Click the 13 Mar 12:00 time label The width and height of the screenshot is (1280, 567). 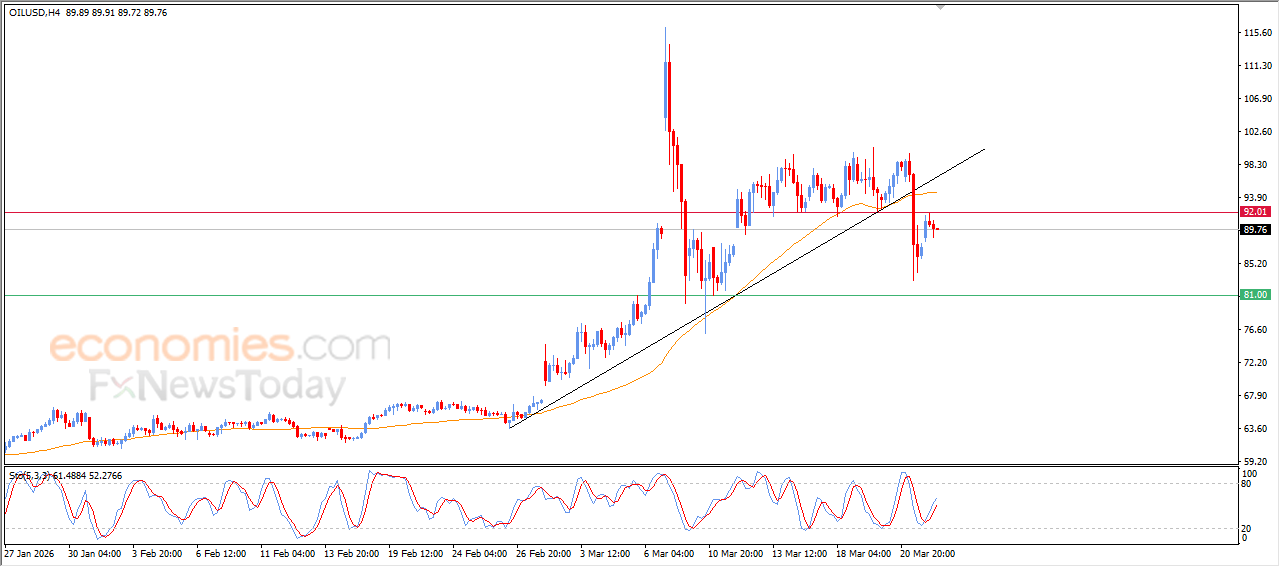pos(799,552)
